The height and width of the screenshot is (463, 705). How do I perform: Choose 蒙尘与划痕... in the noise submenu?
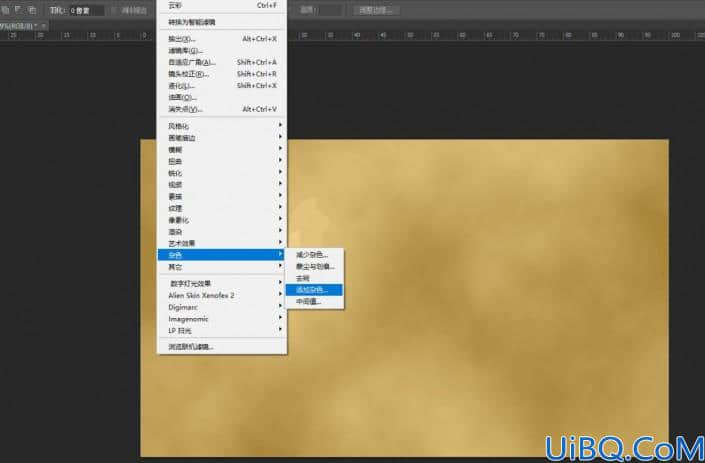(314, 267)
